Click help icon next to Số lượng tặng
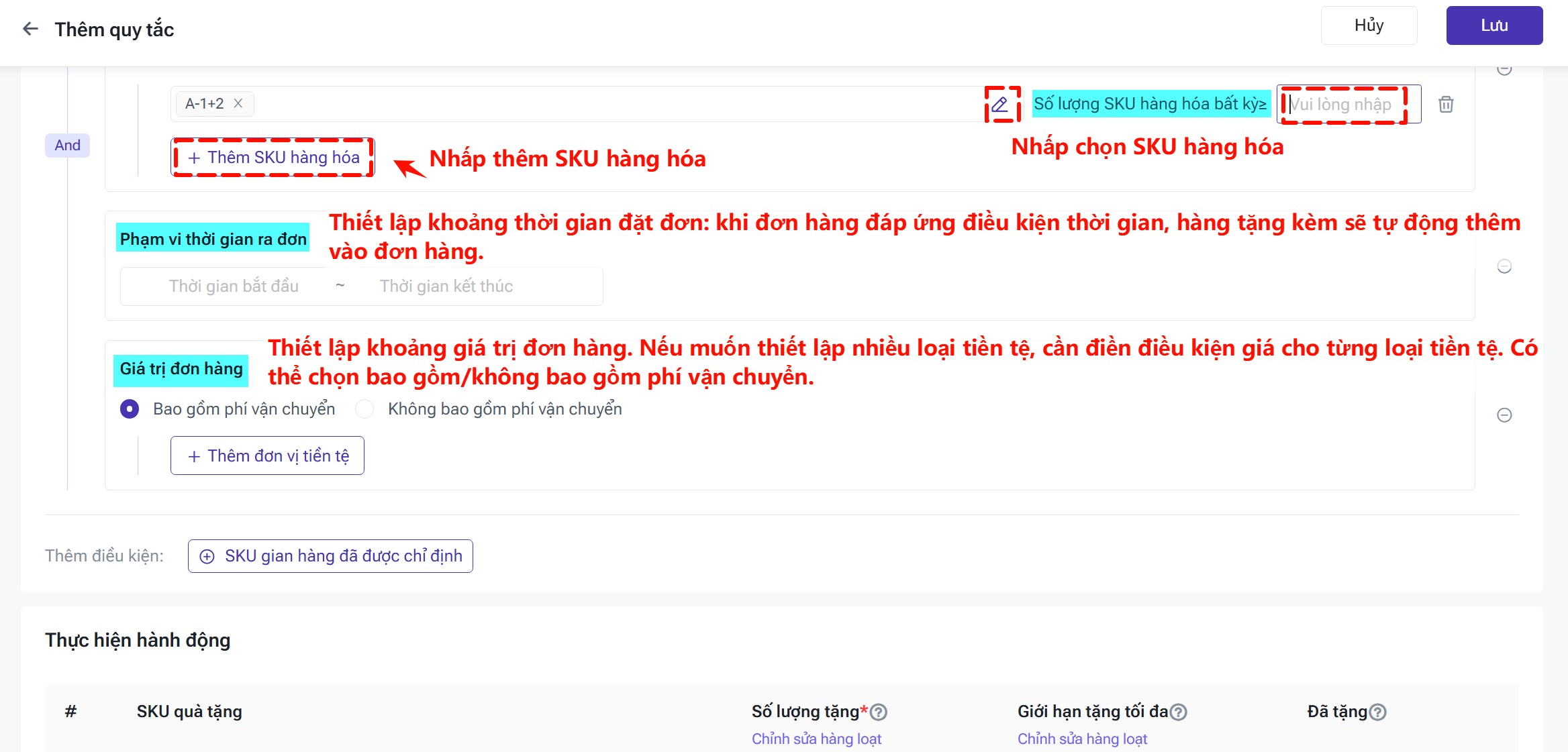Screen dimensions: 1568x752 [x=879, y=712]
